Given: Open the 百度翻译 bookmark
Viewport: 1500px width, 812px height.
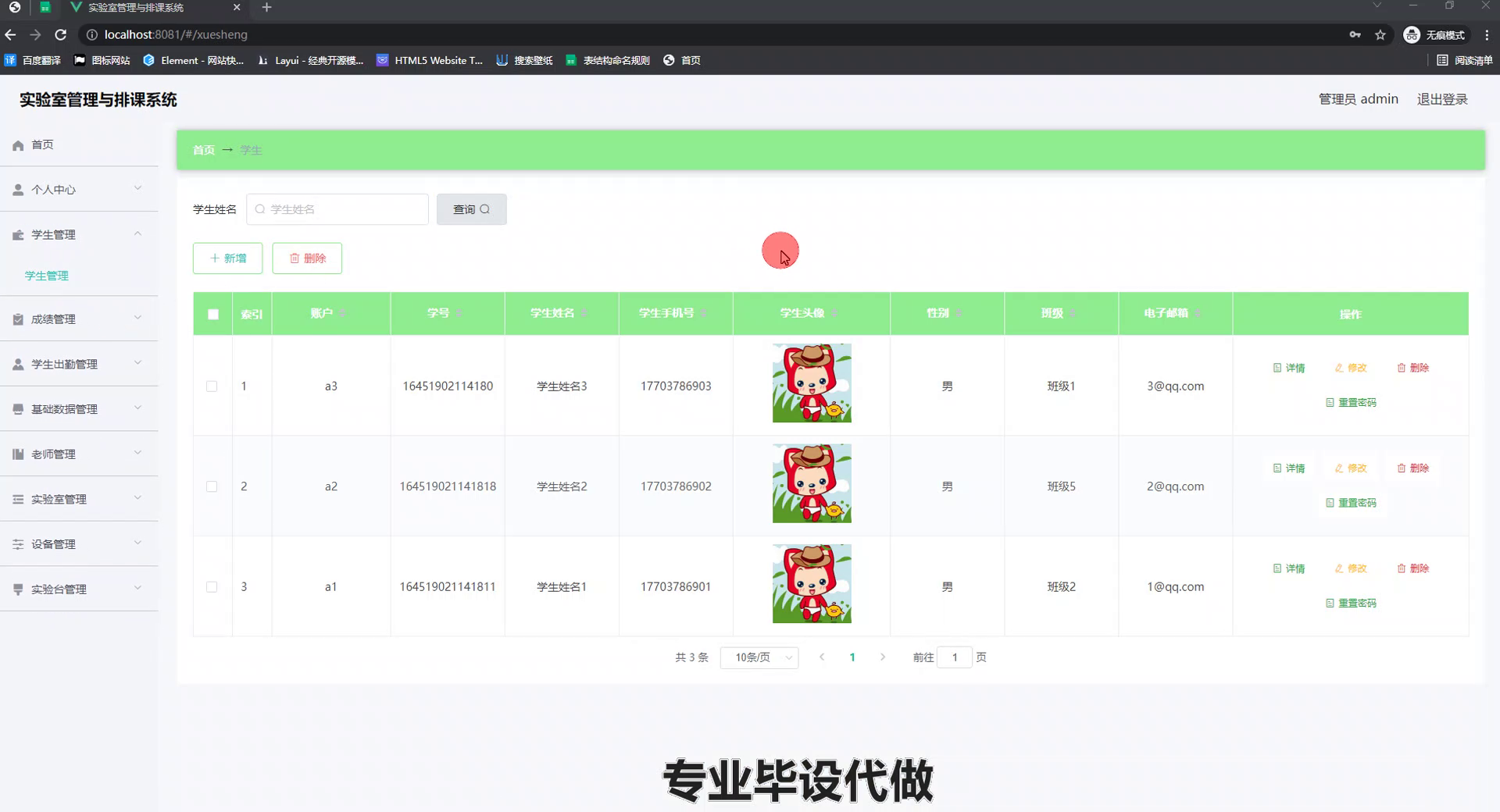Looking at the screenshot, I should click(33, 60).
